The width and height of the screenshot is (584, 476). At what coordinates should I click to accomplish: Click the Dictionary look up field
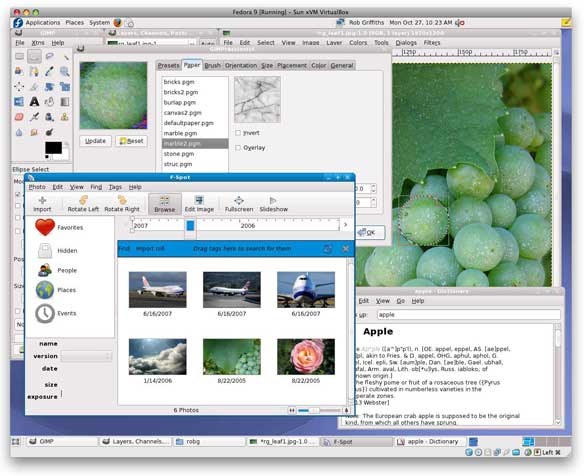pos(469,314)
